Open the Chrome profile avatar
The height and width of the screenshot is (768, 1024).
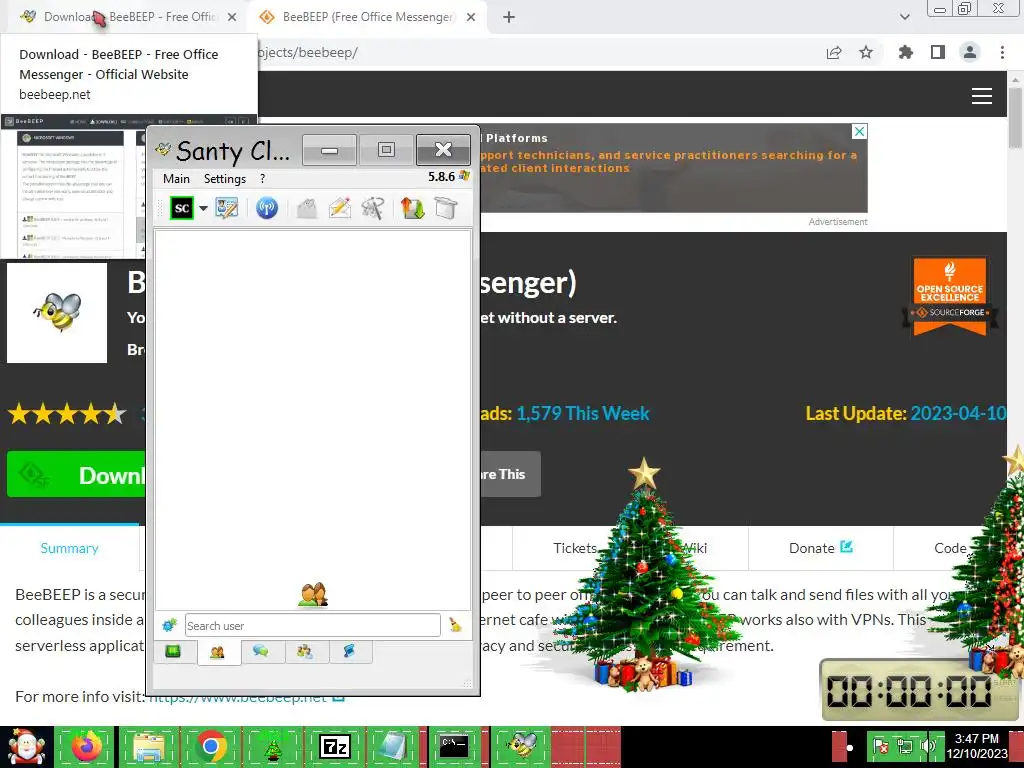coord(970,52)
